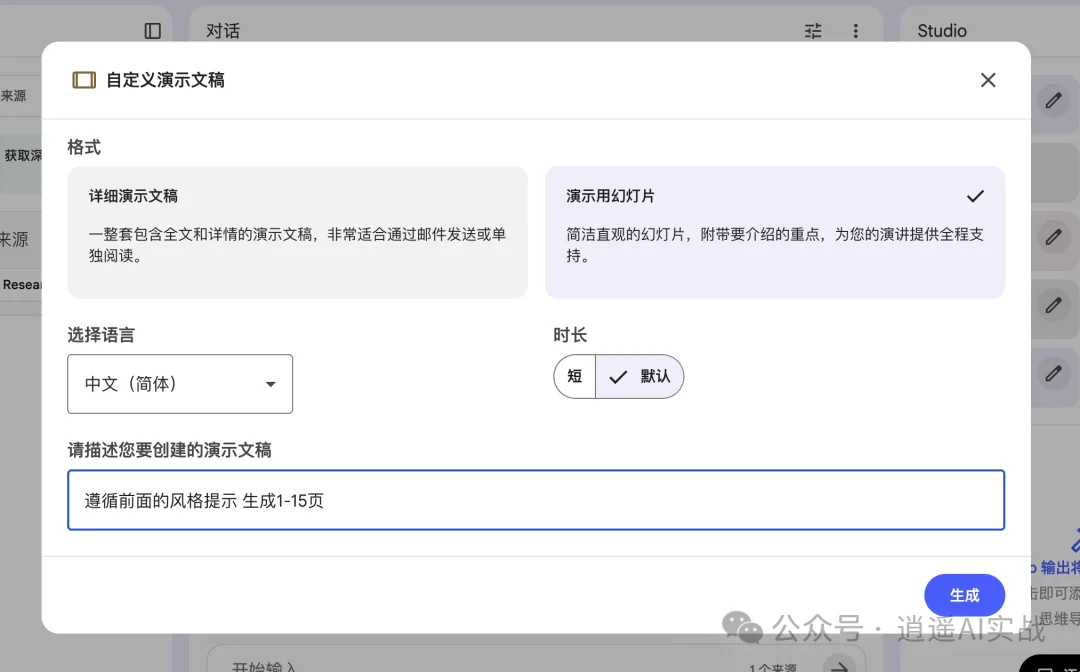Viewport: 1080px width, 672px height.
Task: Click the lowest pencil icon on the right
Action: tap(1054, 374)
